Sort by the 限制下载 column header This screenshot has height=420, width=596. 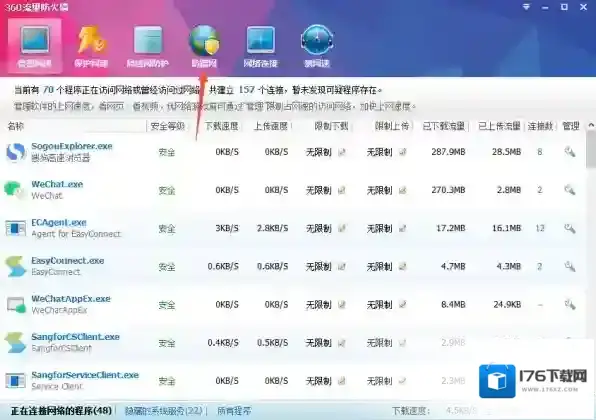tap(331, 126)
